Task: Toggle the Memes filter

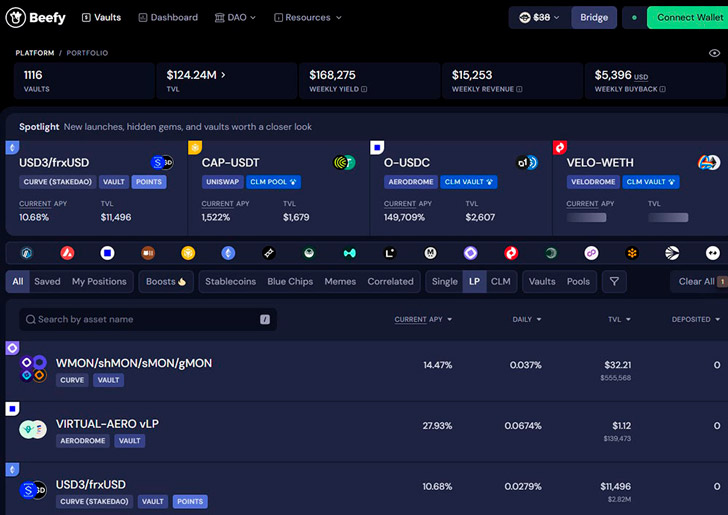Action: tap(340, 281)
